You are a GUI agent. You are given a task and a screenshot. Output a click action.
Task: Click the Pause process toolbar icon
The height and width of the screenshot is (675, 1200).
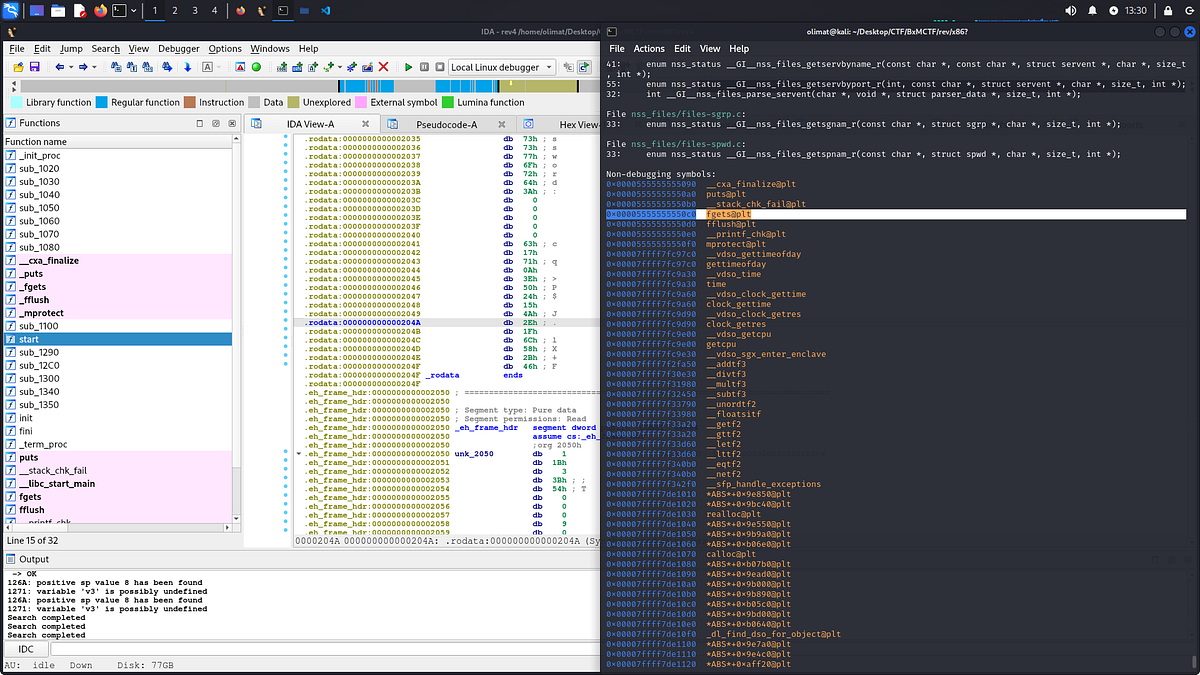pyautogui.click(x=426, y=67)
